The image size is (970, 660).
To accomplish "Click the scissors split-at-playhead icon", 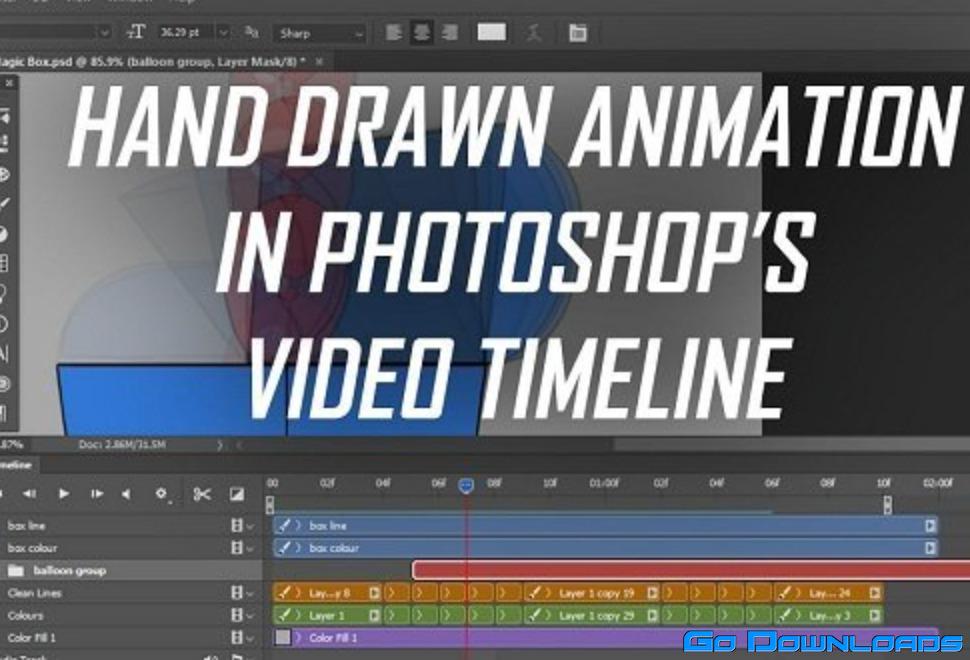I will click(202, 493).
